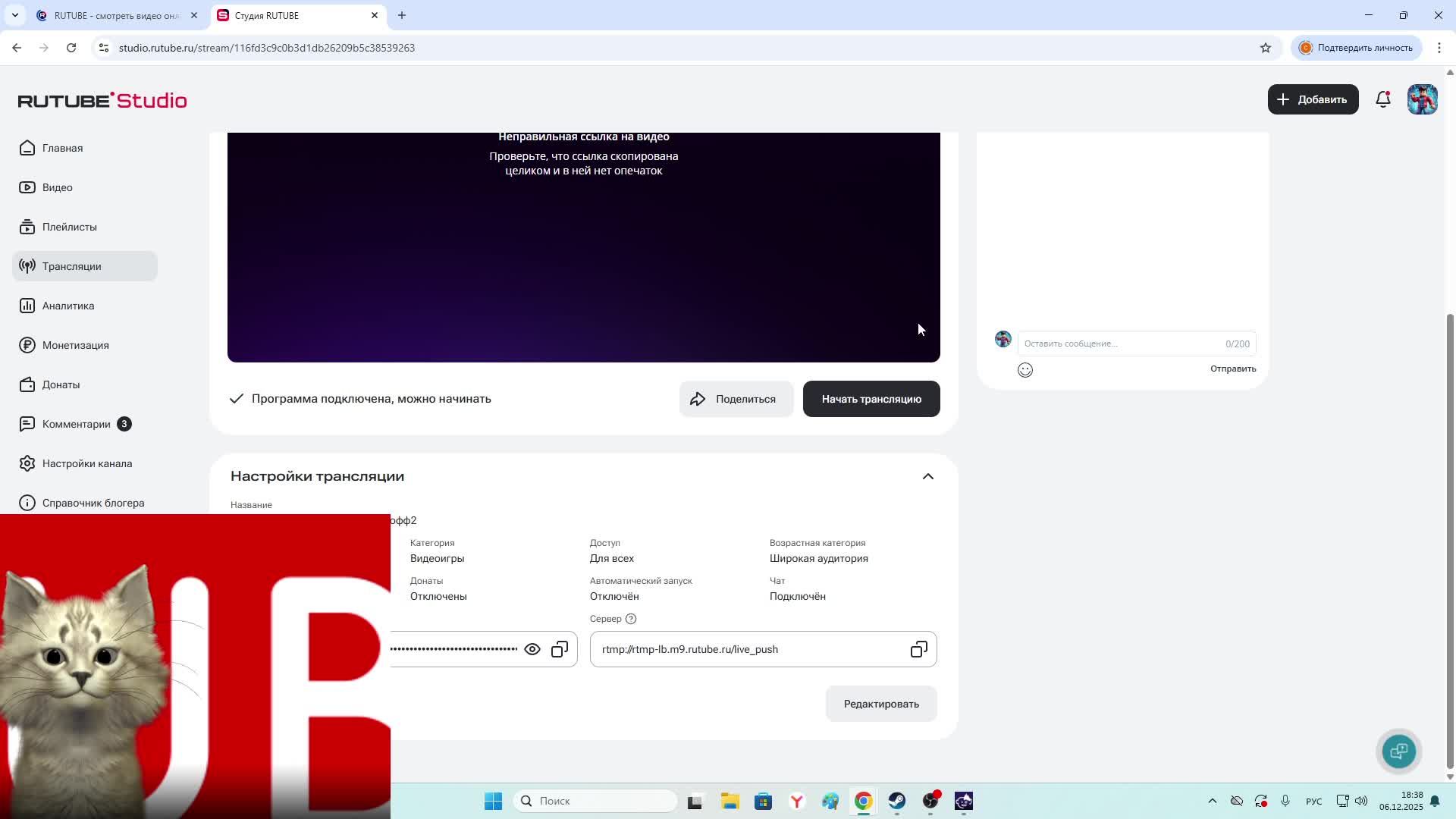Click the Начать трансляцию button
Image resolution: width=1456 pixels, height=819 pixels.
pos(871,399)
